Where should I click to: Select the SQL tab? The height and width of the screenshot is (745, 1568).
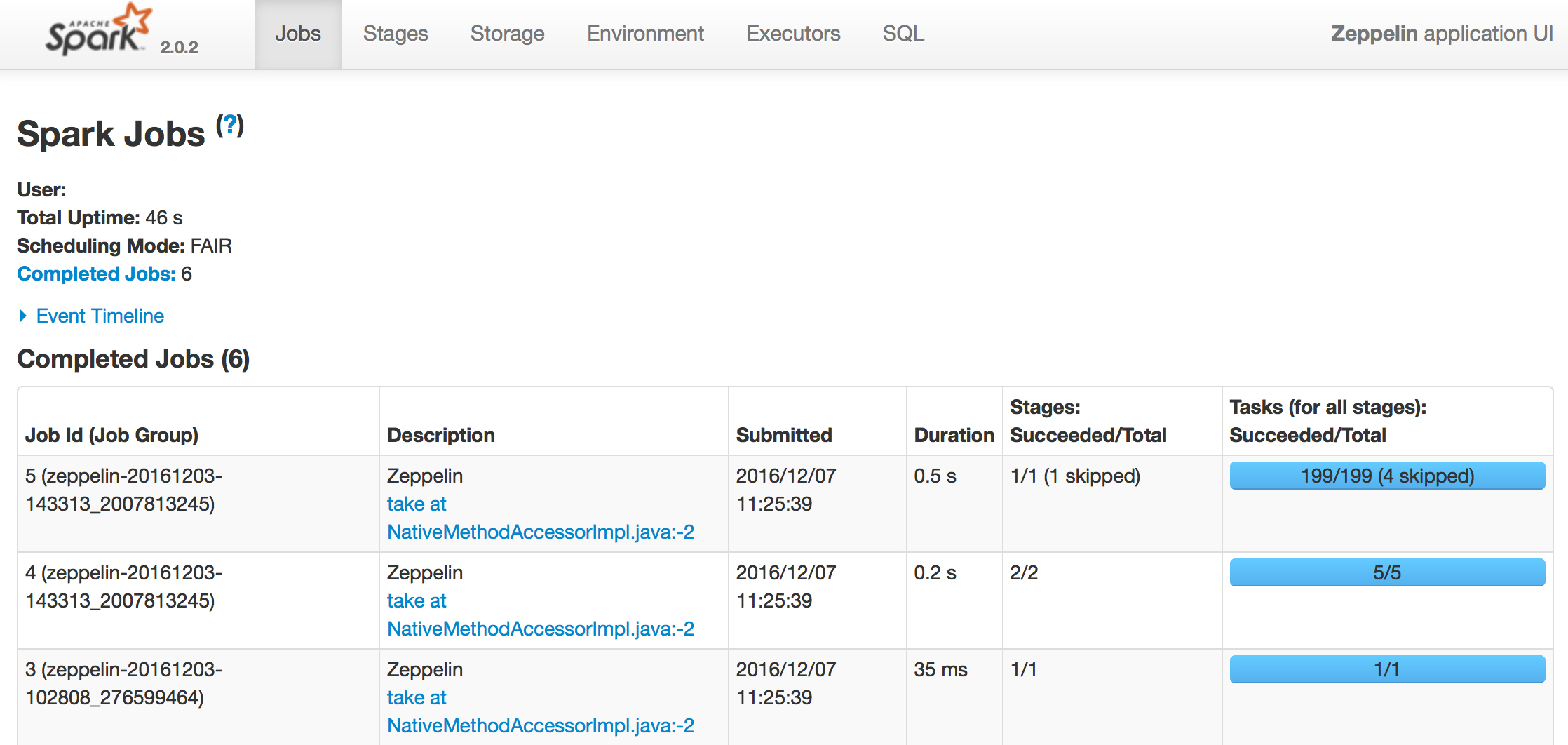pyautogui.click(x=903, y=34)
